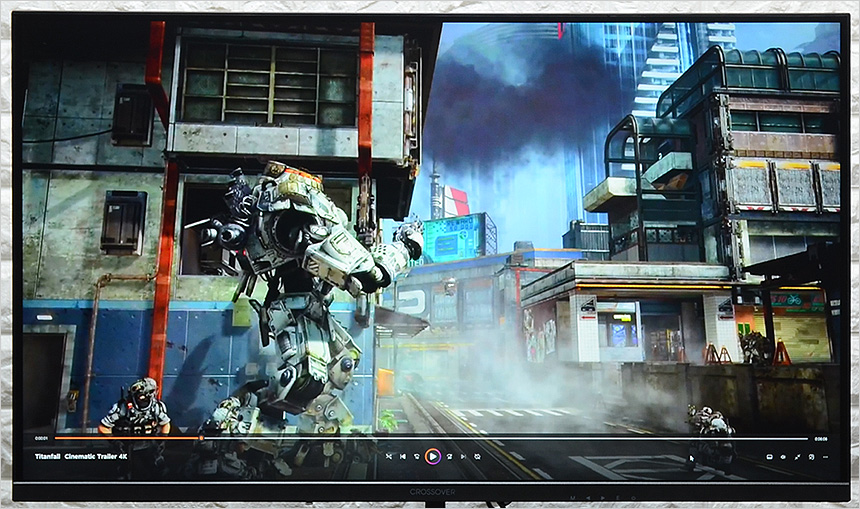The height and width of the screenshot is (509, 860).
Task: Jump to the next track
Action: [463, 456]
